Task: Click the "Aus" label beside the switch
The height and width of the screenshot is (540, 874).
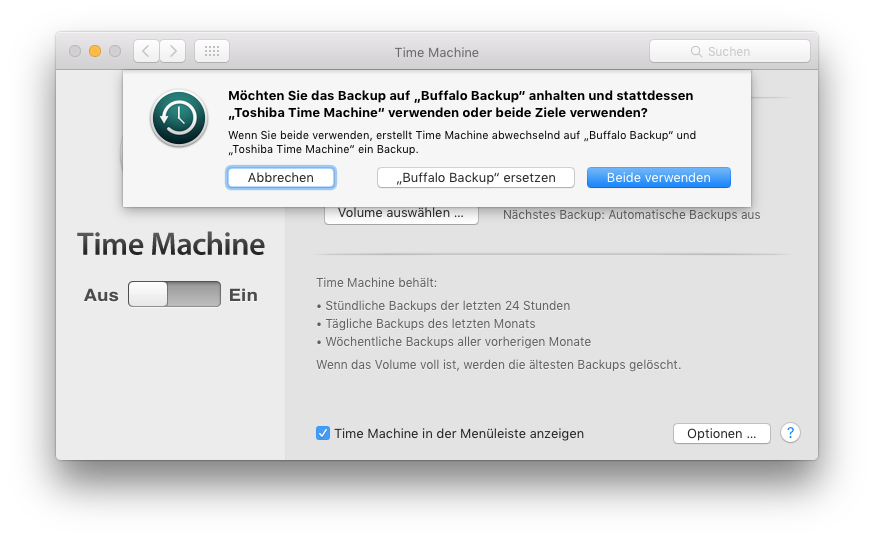Action: [101, 295]
